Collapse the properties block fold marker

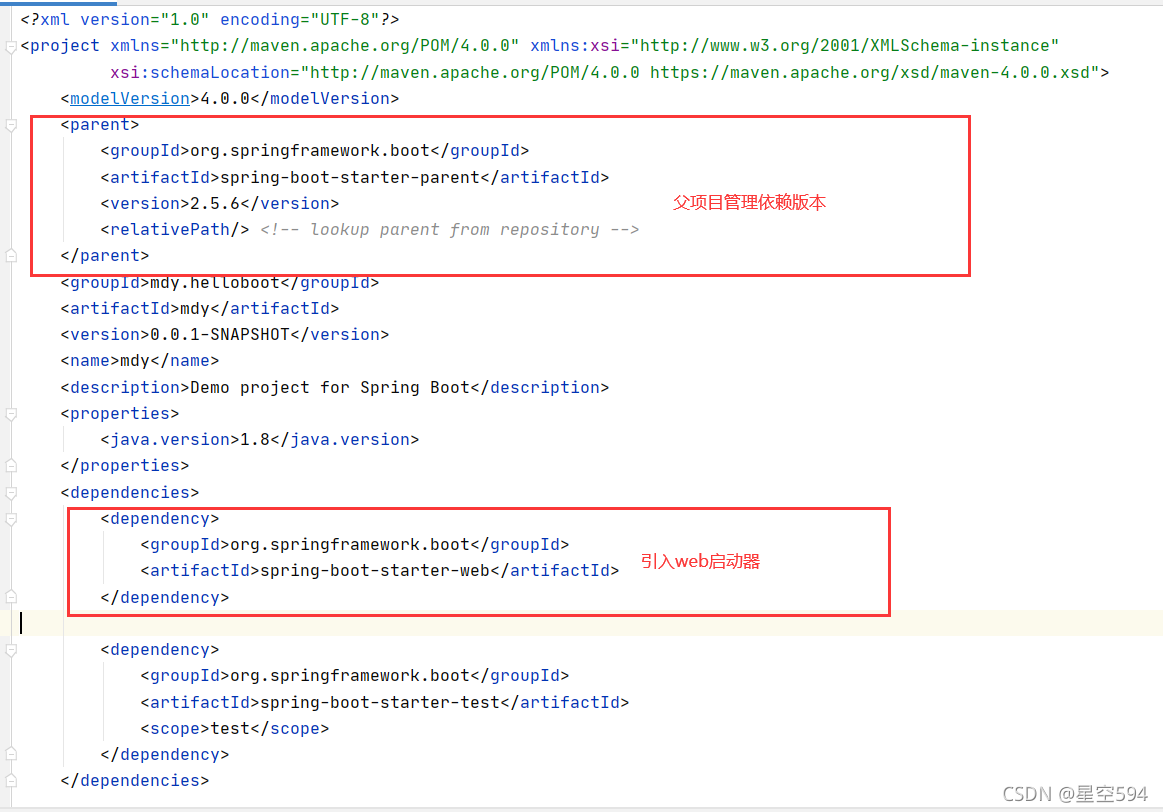pos(10,414)
